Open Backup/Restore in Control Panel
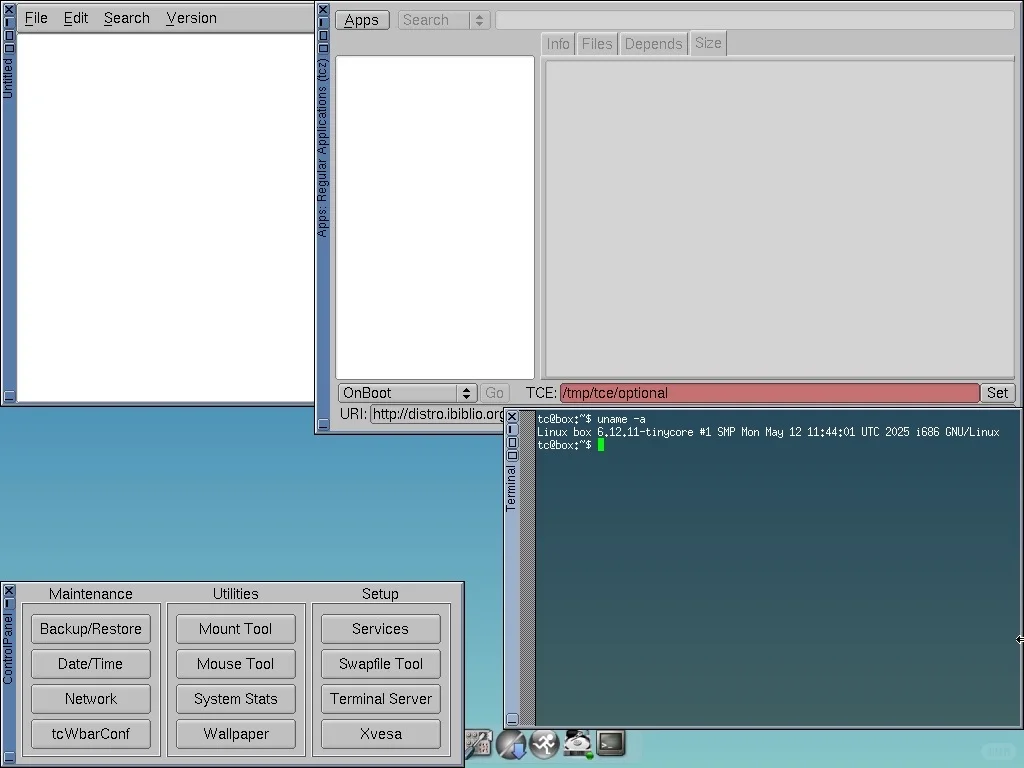Screen dimensions: 1024x768 point(91,629)
